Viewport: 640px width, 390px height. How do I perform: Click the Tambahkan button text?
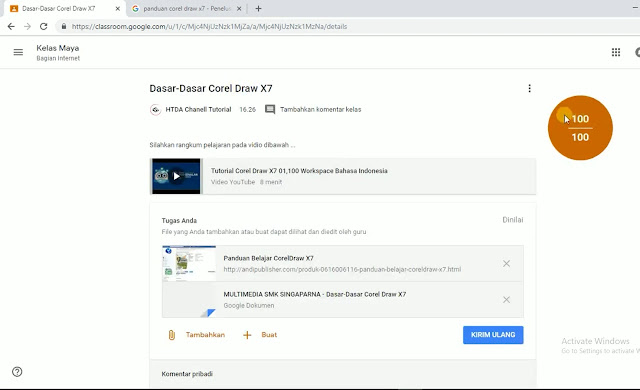pyautogui.click(x=205, y=335)
